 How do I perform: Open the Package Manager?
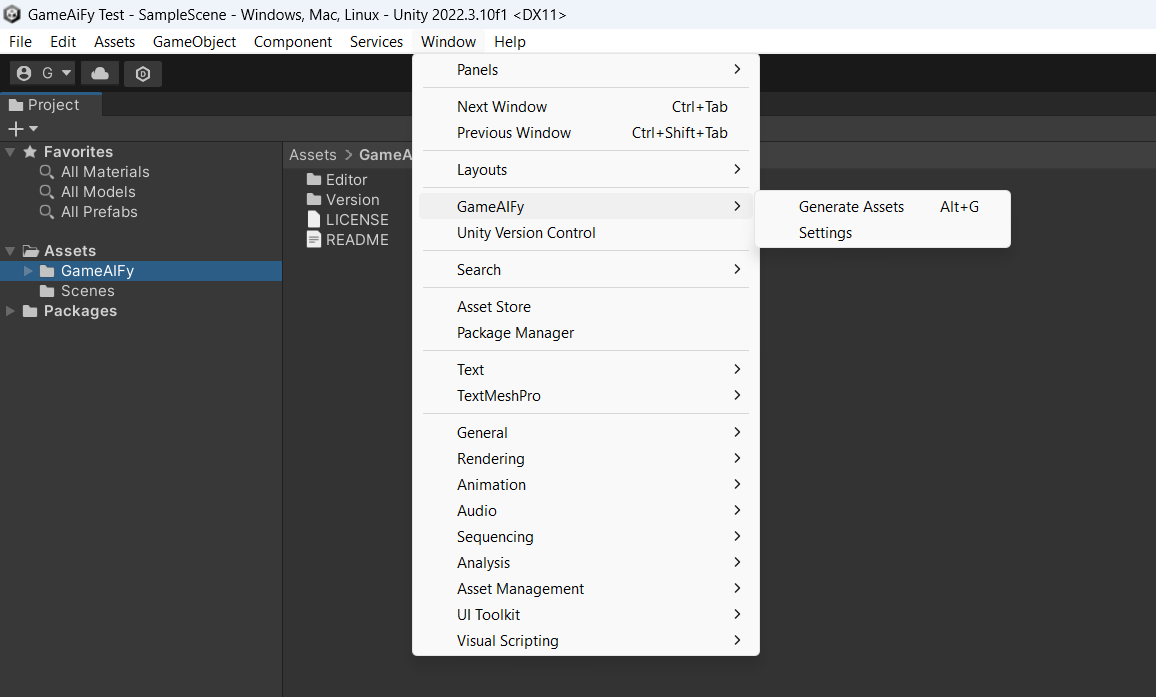pos(586,333)
